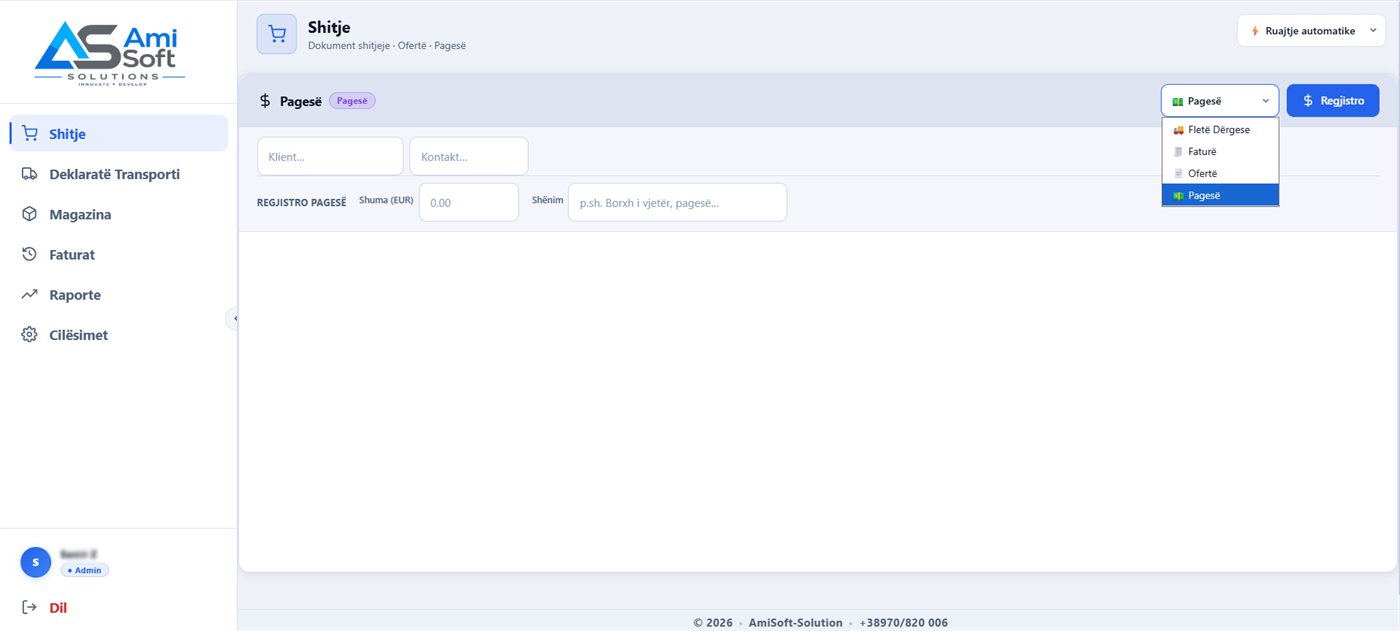Click the Shënim note field
The height and width of the screenshot is (631, 1400).
(x=677, y=202)
